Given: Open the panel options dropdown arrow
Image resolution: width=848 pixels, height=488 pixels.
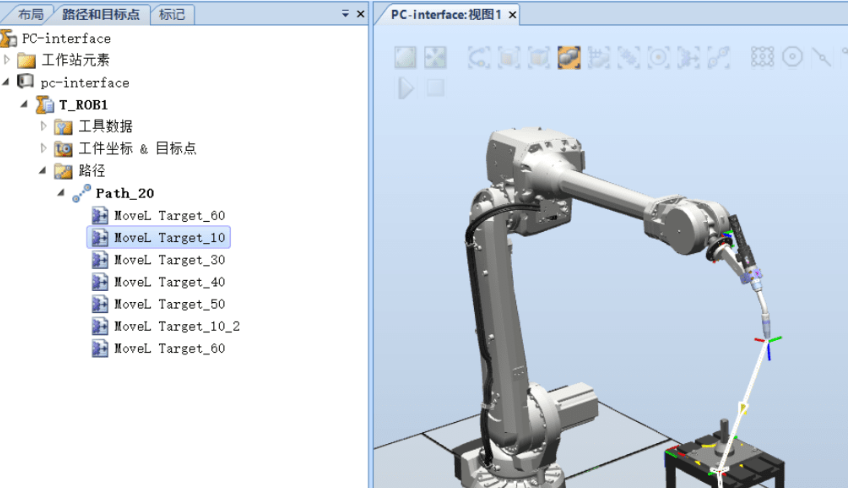Looking at the screenshot, I should point(346,14).
